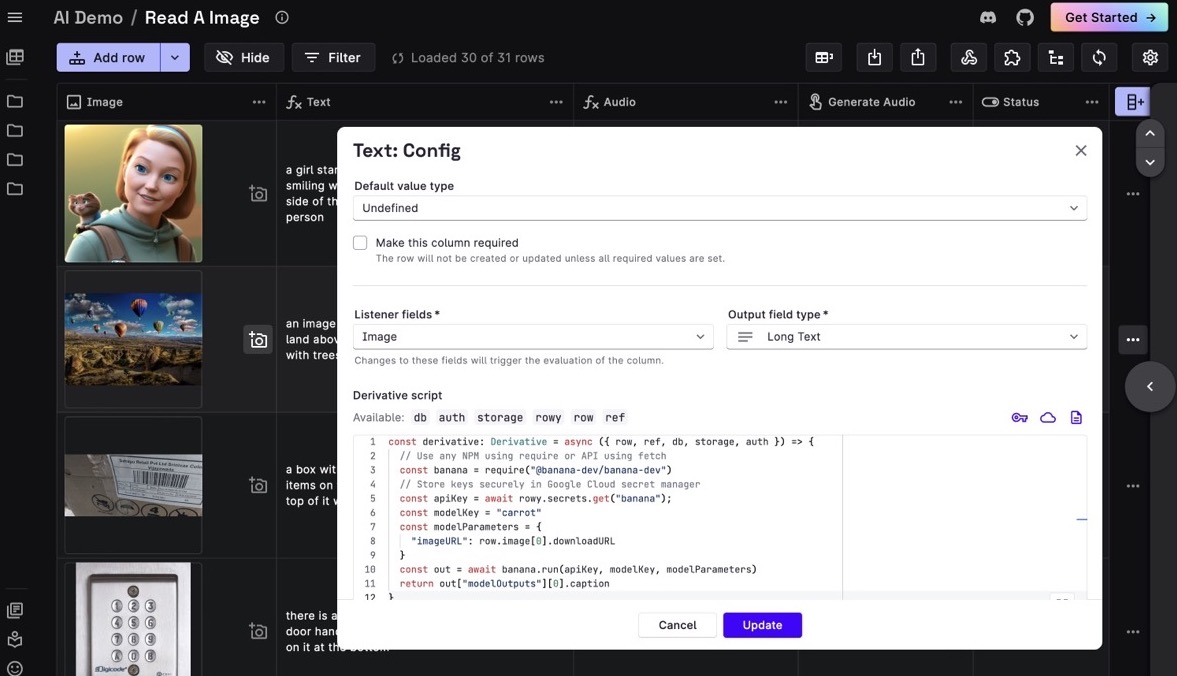The height and width of the screenshot is (676, 1177).
Task: Open the script documentation file icon
Action: pyautogui.click(x=1075, y=415)
